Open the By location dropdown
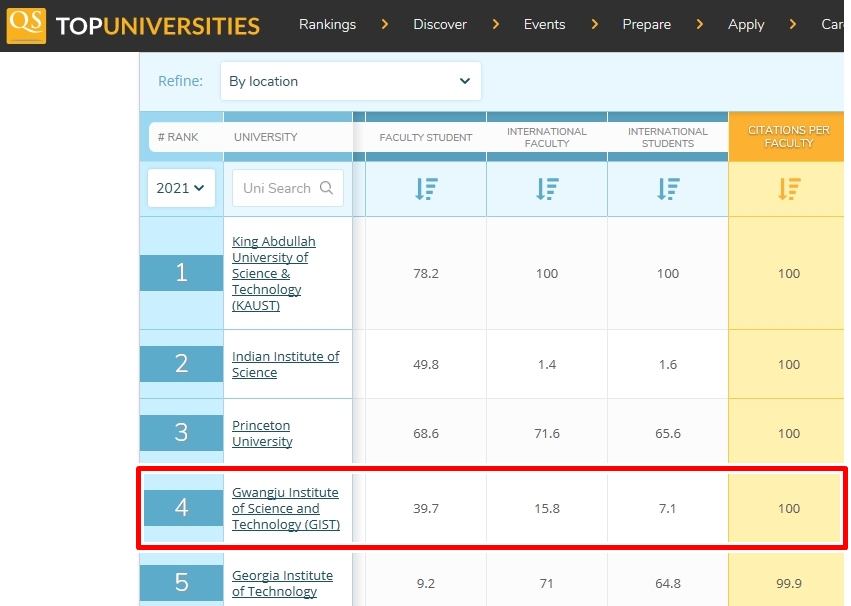The height and width of the screenshot is (606, 851). [350, 81]
